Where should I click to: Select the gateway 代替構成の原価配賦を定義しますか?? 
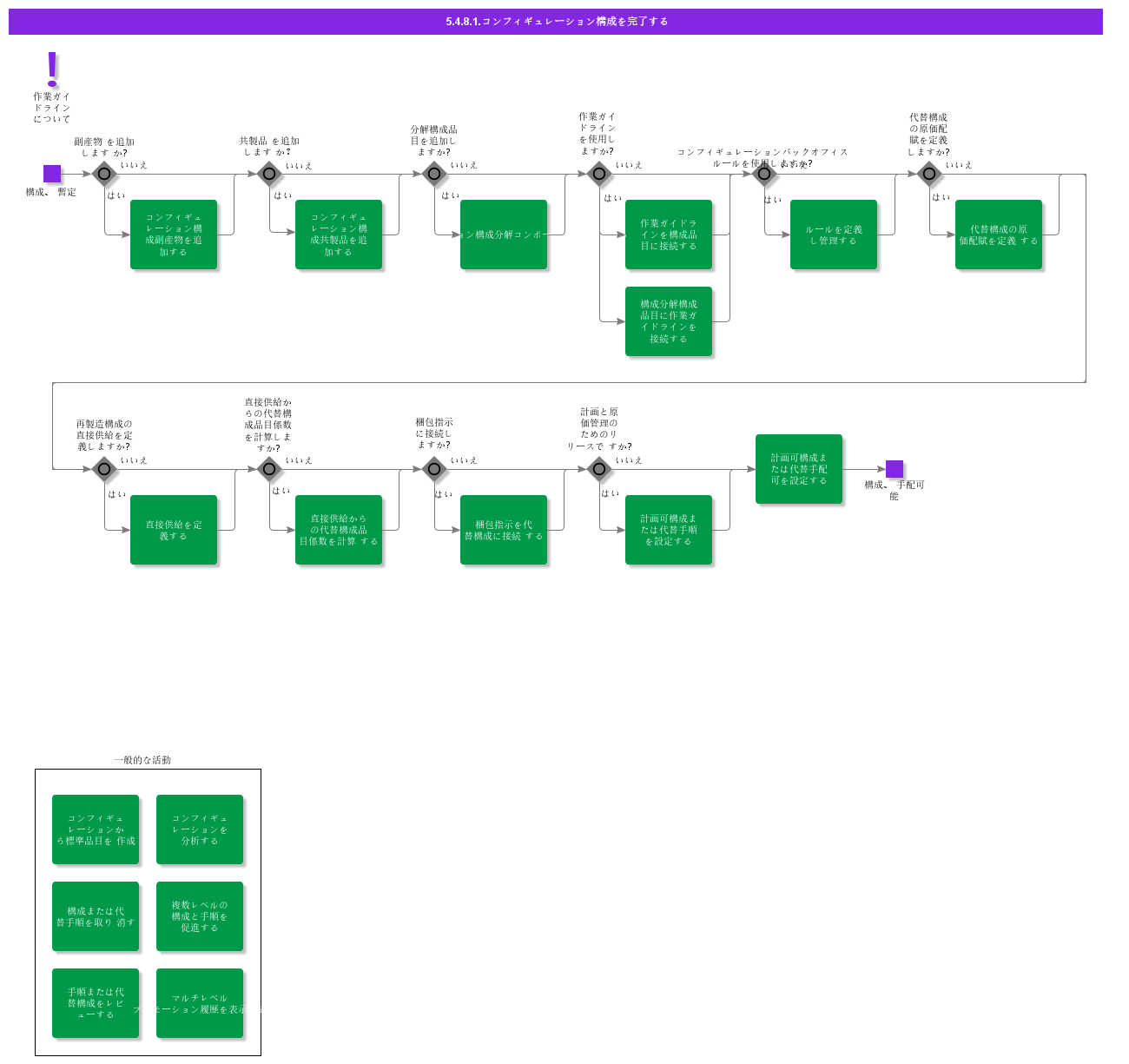click(929, 174)
